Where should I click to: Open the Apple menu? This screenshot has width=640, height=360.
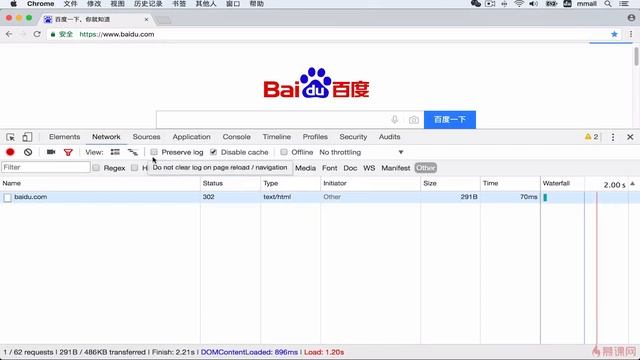pos(13,4)
